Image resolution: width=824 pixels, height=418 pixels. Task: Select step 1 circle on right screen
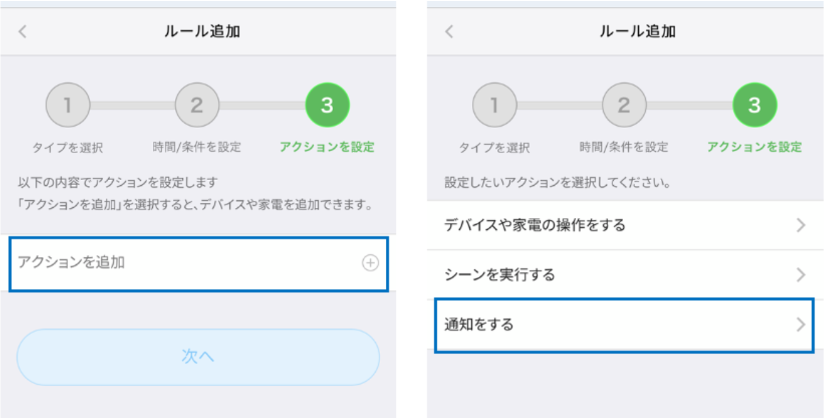494,104
